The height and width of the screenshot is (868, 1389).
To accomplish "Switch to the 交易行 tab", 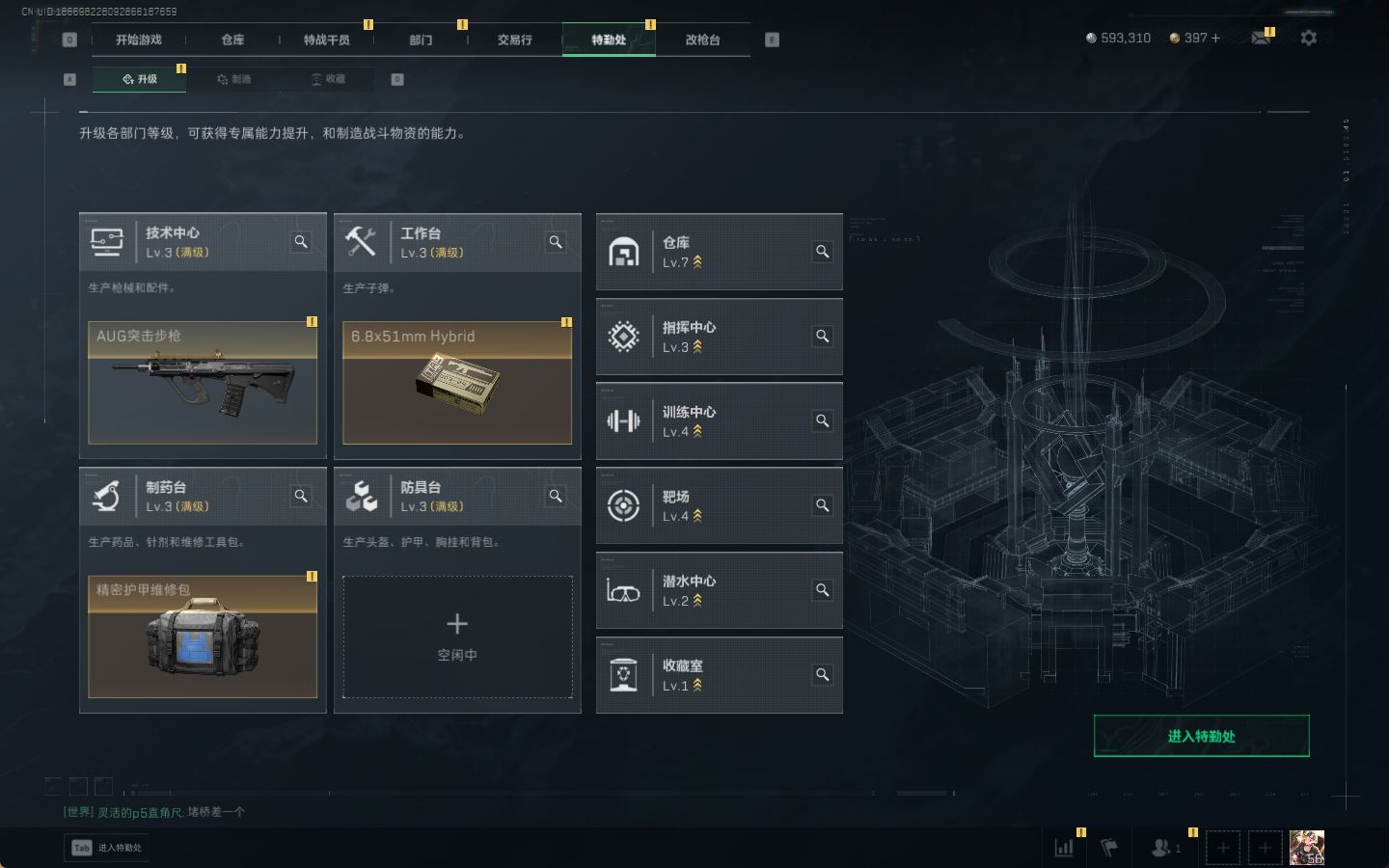I will (514, 40).
